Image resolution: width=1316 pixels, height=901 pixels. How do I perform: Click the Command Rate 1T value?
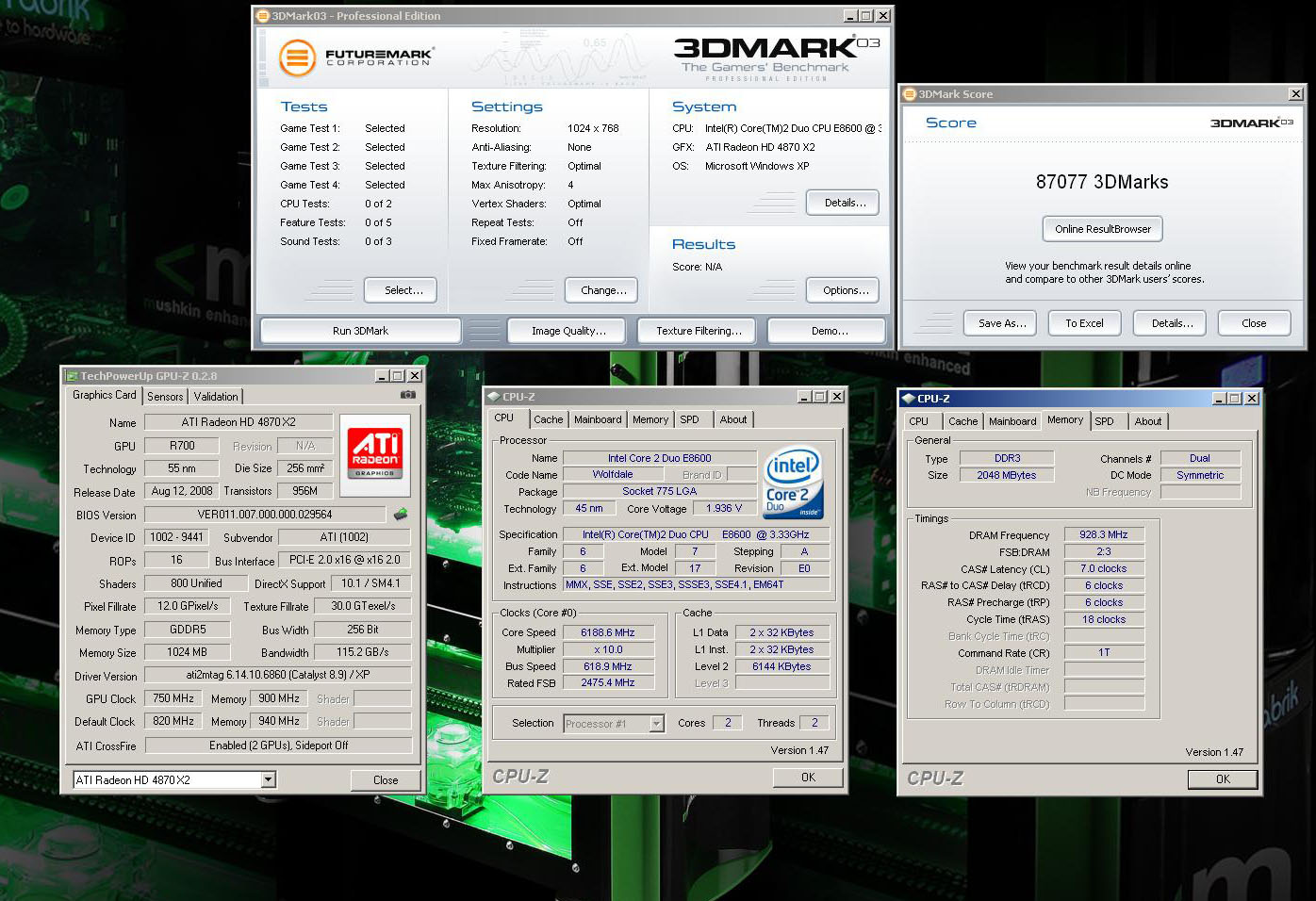[x=1104, y=652]
